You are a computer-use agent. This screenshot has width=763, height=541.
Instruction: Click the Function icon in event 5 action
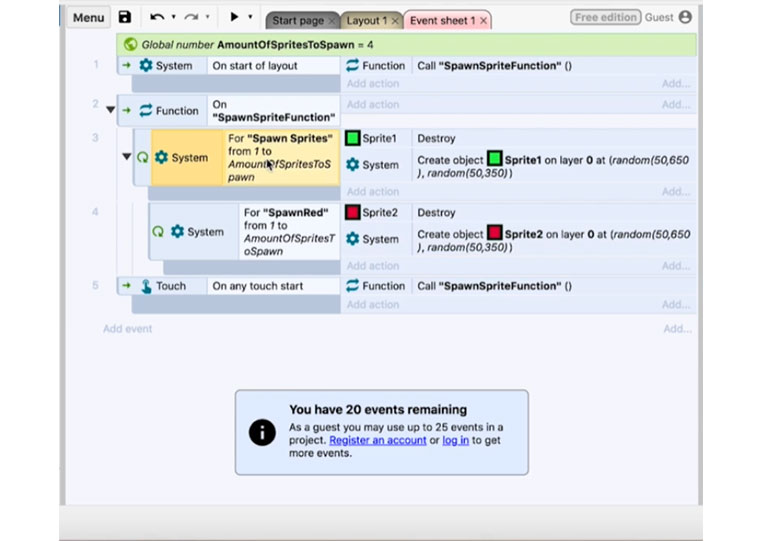click(x=352, y=286)
